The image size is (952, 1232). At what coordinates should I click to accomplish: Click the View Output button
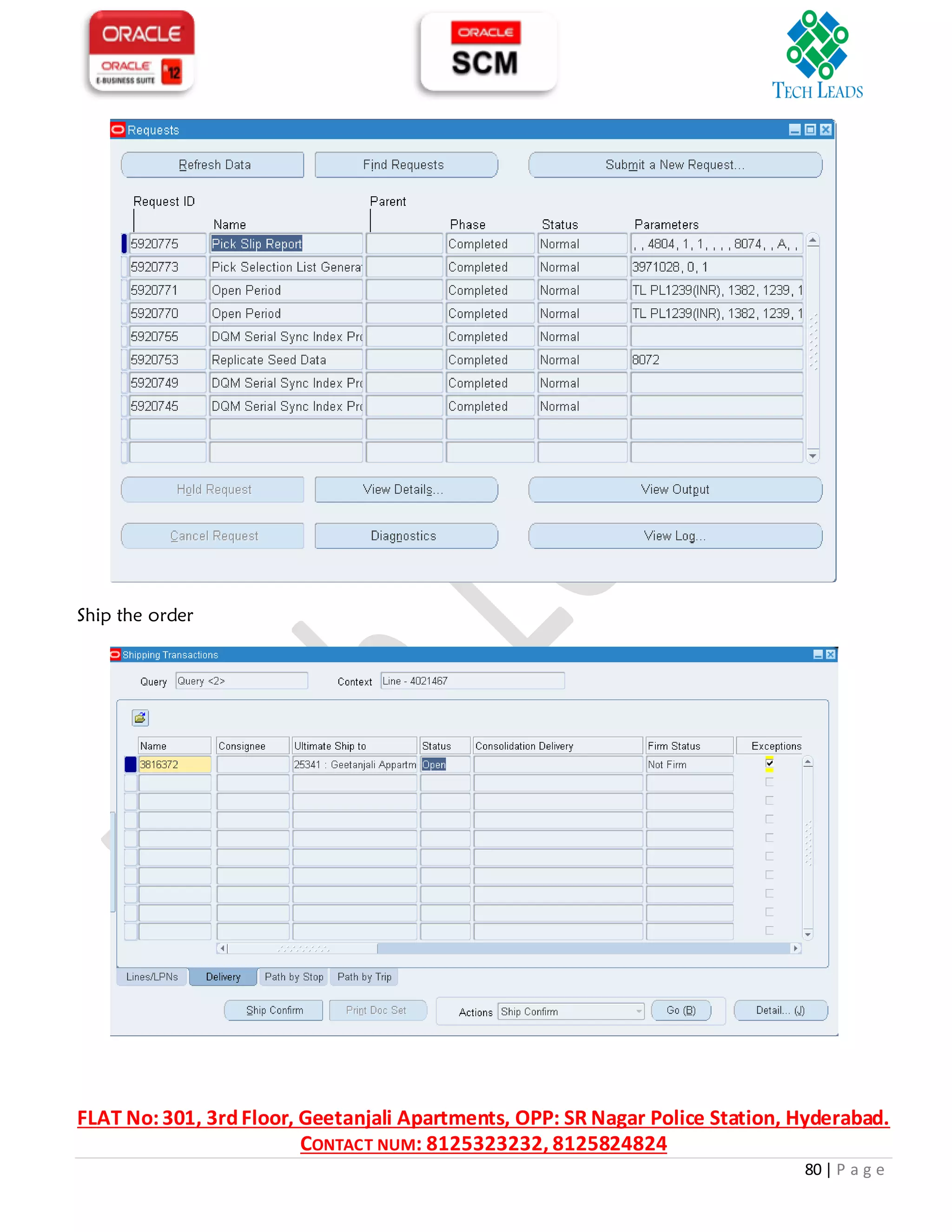click(674, 489)
